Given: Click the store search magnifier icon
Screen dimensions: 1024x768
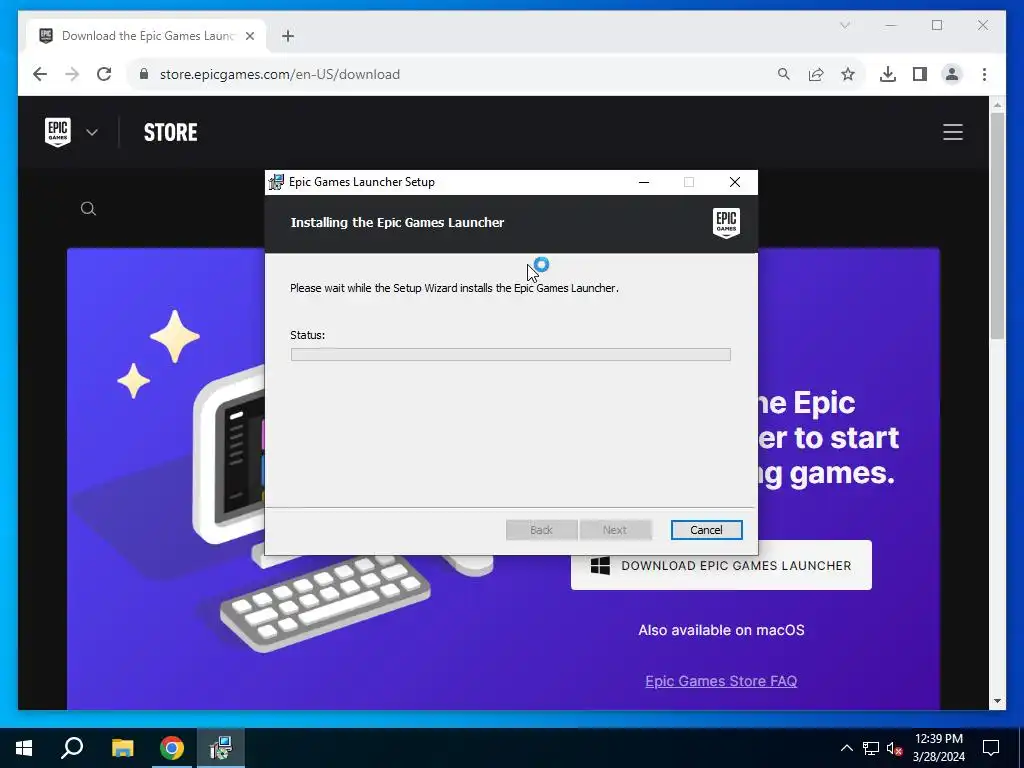Looking at the screenshot, I should [88, 208].
